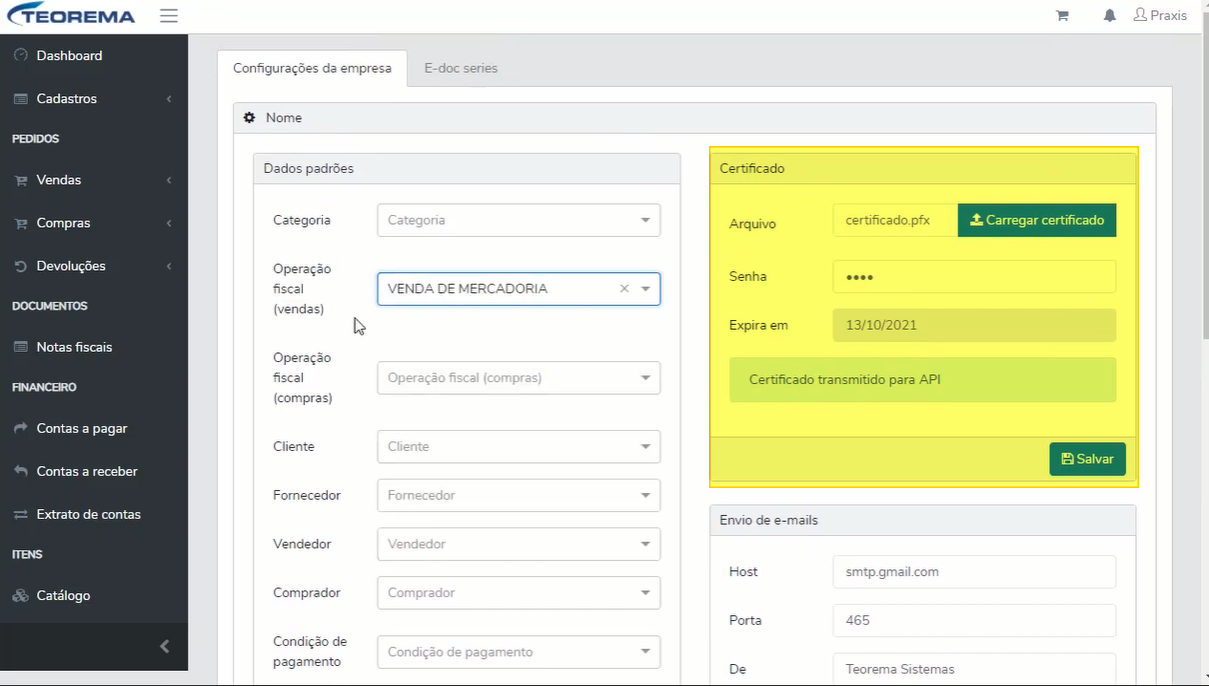Open Condição de pagamento dropdown

(518, 652)
